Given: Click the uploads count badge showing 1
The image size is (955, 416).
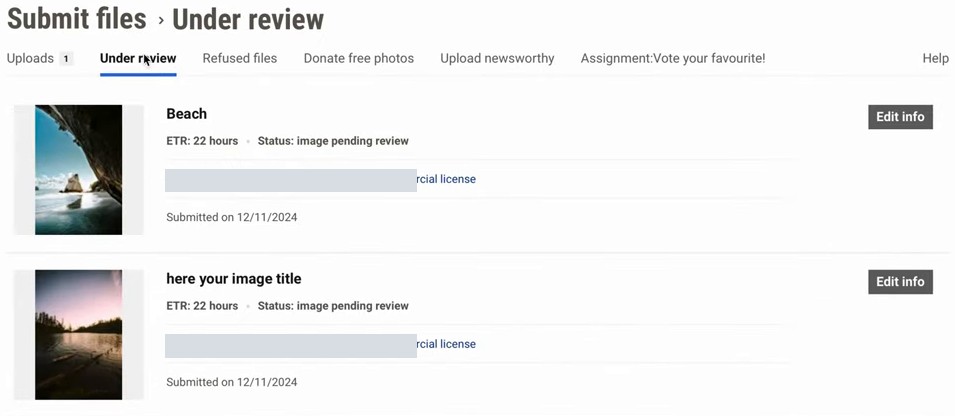Looking at the screenshot, I should click(x=66, y=59).
